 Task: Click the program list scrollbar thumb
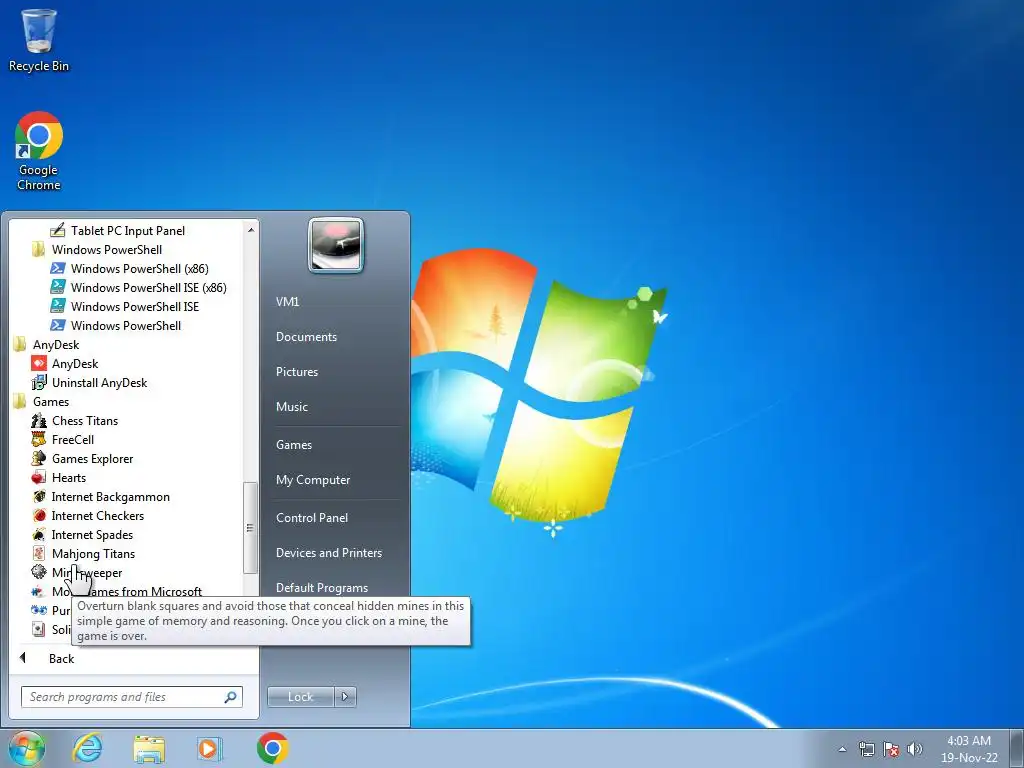(250, 528)
